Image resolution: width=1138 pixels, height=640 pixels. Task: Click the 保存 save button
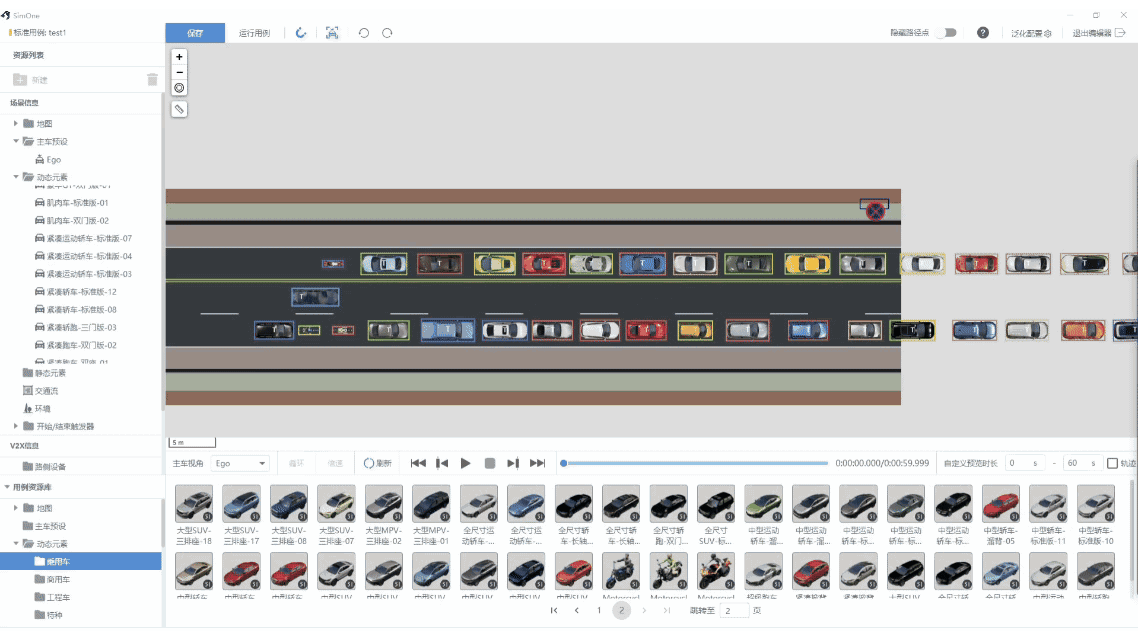click(195, 33)
